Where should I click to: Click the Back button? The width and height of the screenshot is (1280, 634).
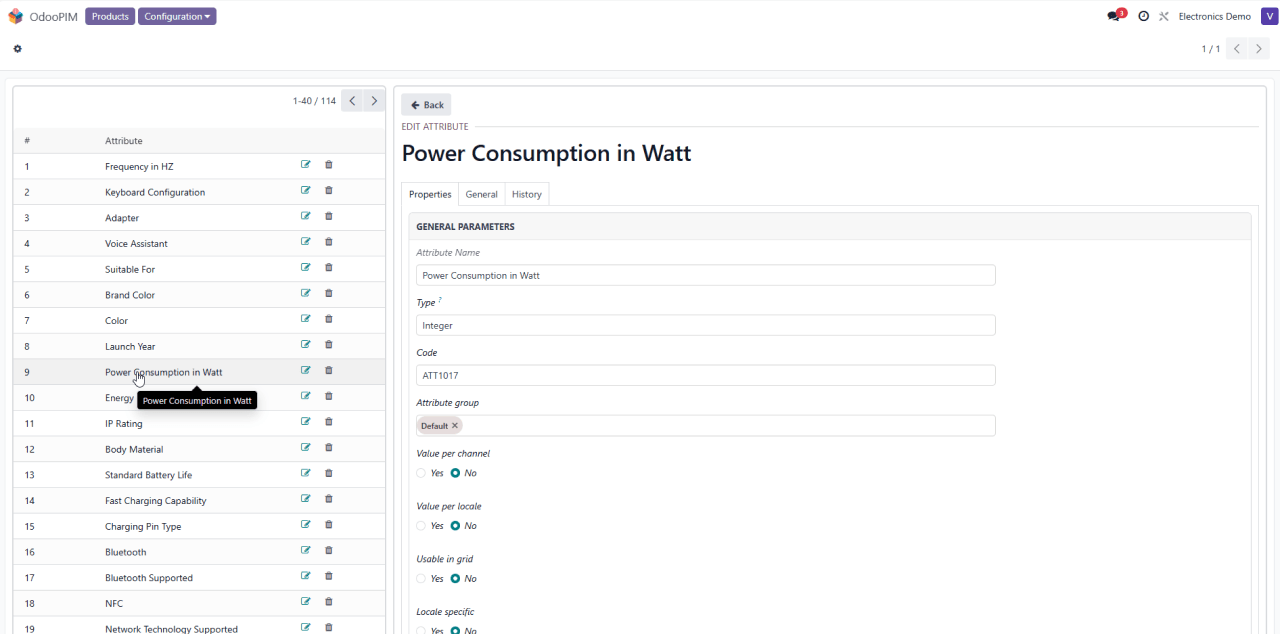click(426, 105)
